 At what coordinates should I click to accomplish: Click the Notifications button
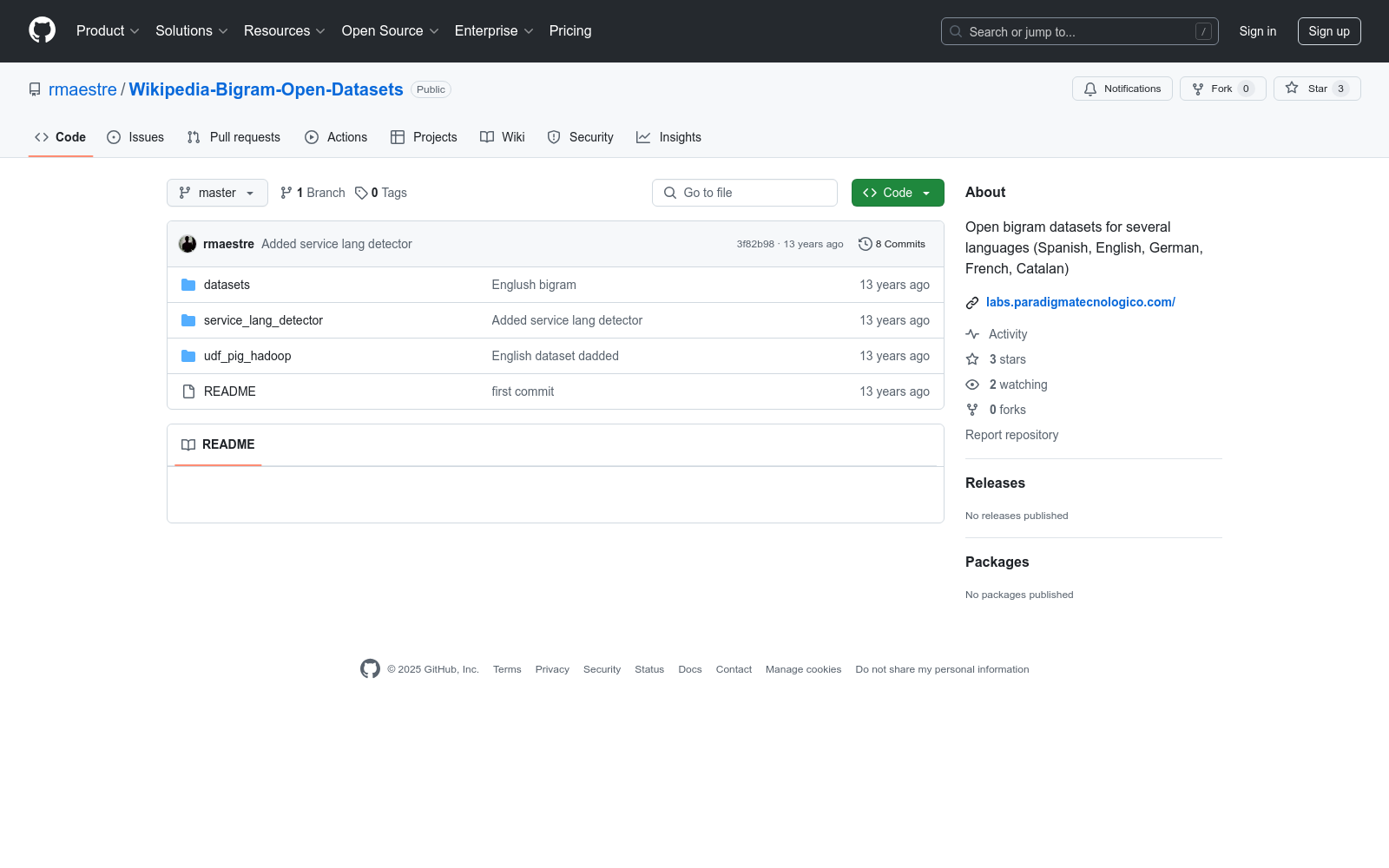tap(1122, 89)
